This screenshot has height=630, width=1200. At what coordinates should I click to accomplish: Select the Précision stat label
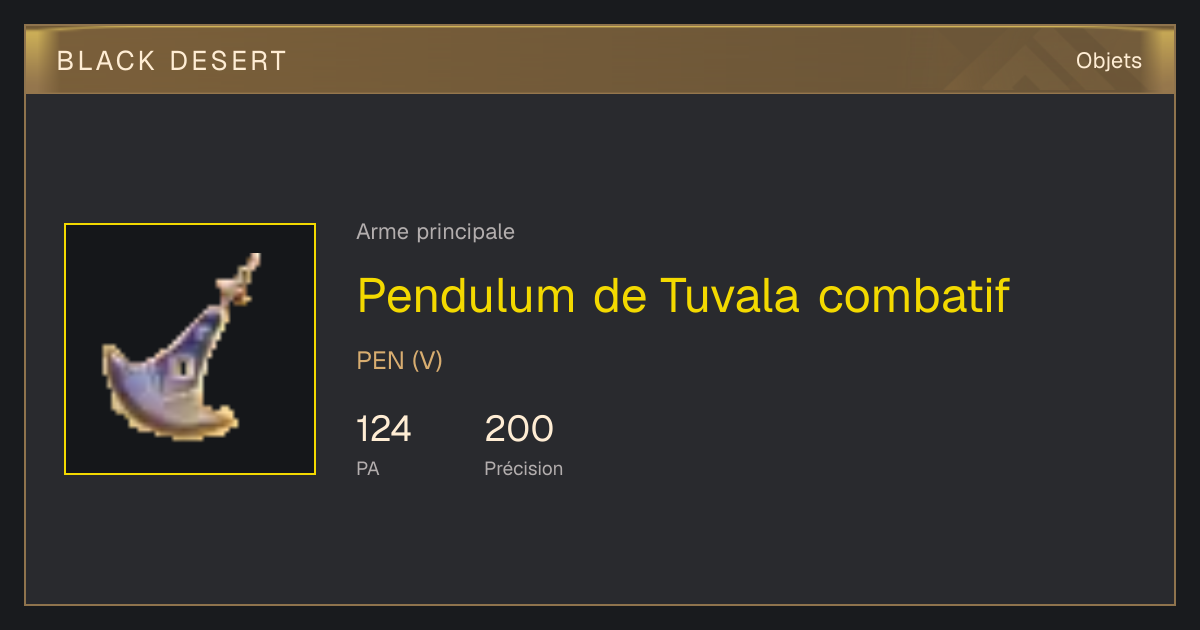pyautogui.click(x=523, y=468)
